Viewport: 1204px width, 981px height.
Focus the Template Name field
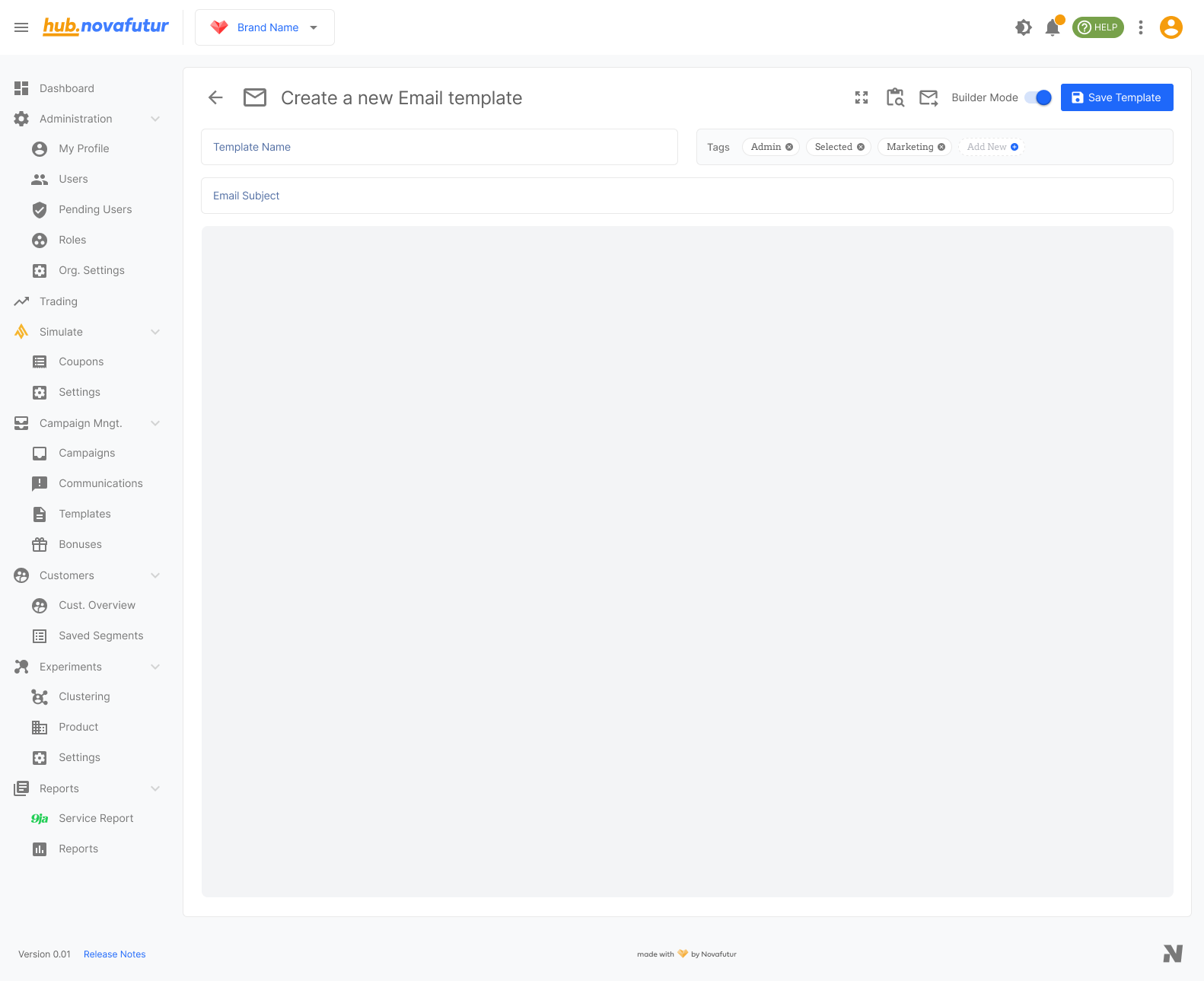(x=439, y=147)
